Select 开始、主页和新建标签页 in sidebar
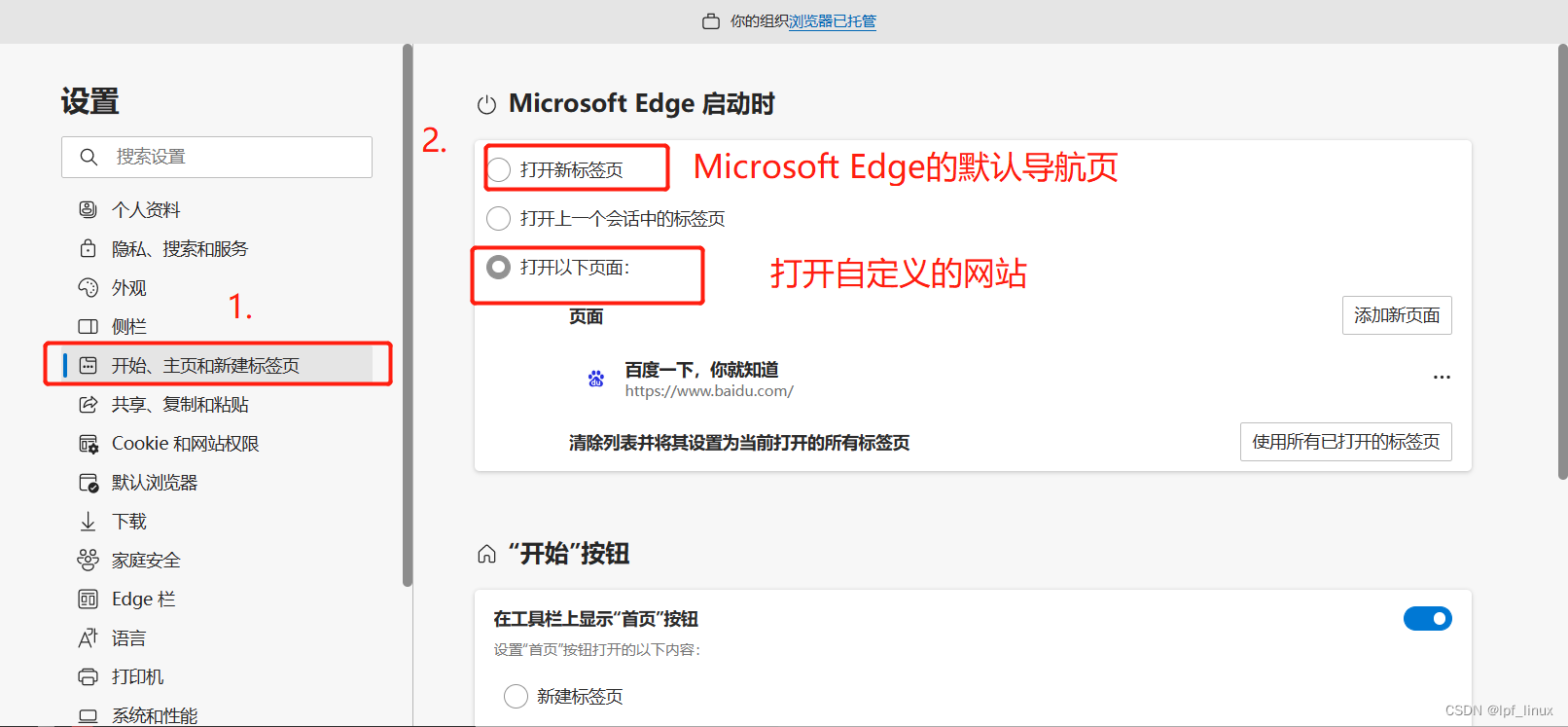Screen dimensions: 1568x727 (217, 365)
